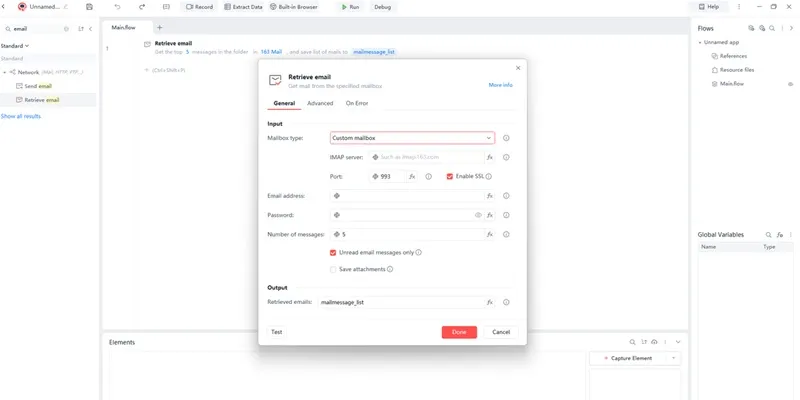
Task: Show info icon for Retrieved emails output
Action: click(506, 303)
